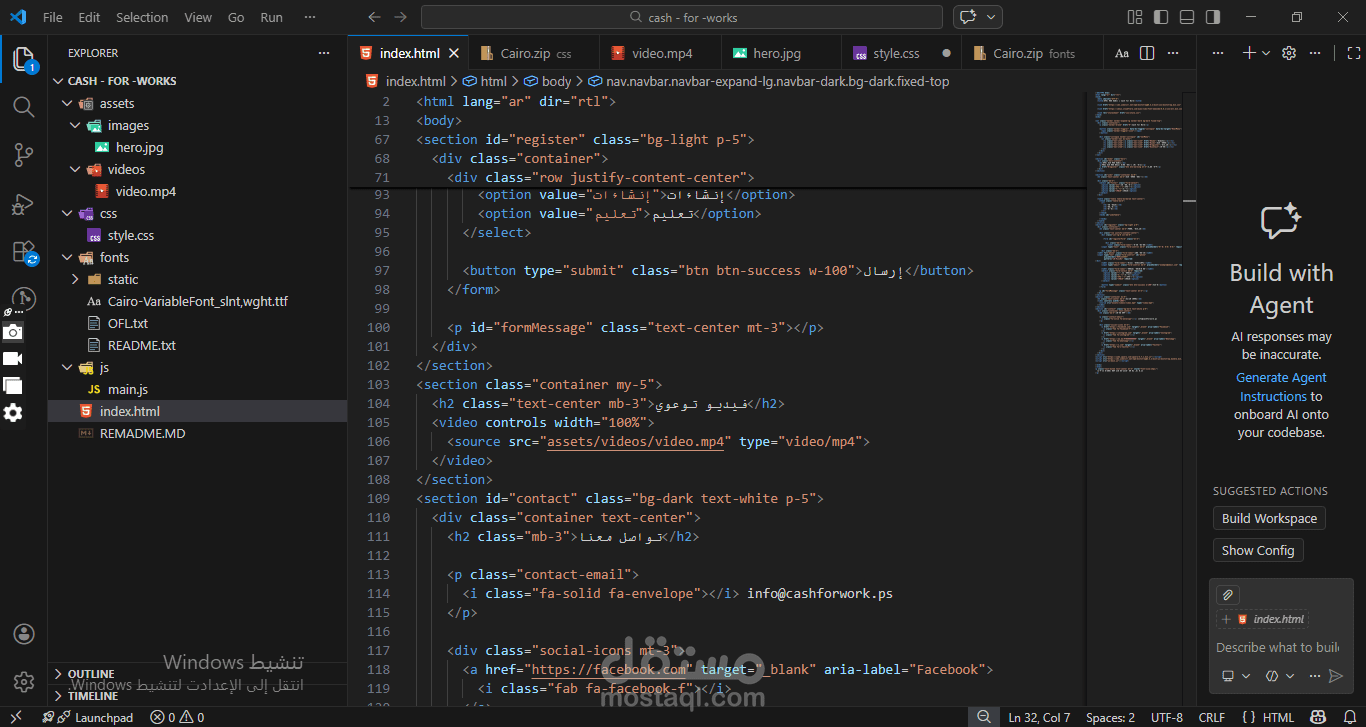Send the chat message with the arrow icon
The height and width of the screenshot is (727, 1366).
click(x=1336, y=676)
